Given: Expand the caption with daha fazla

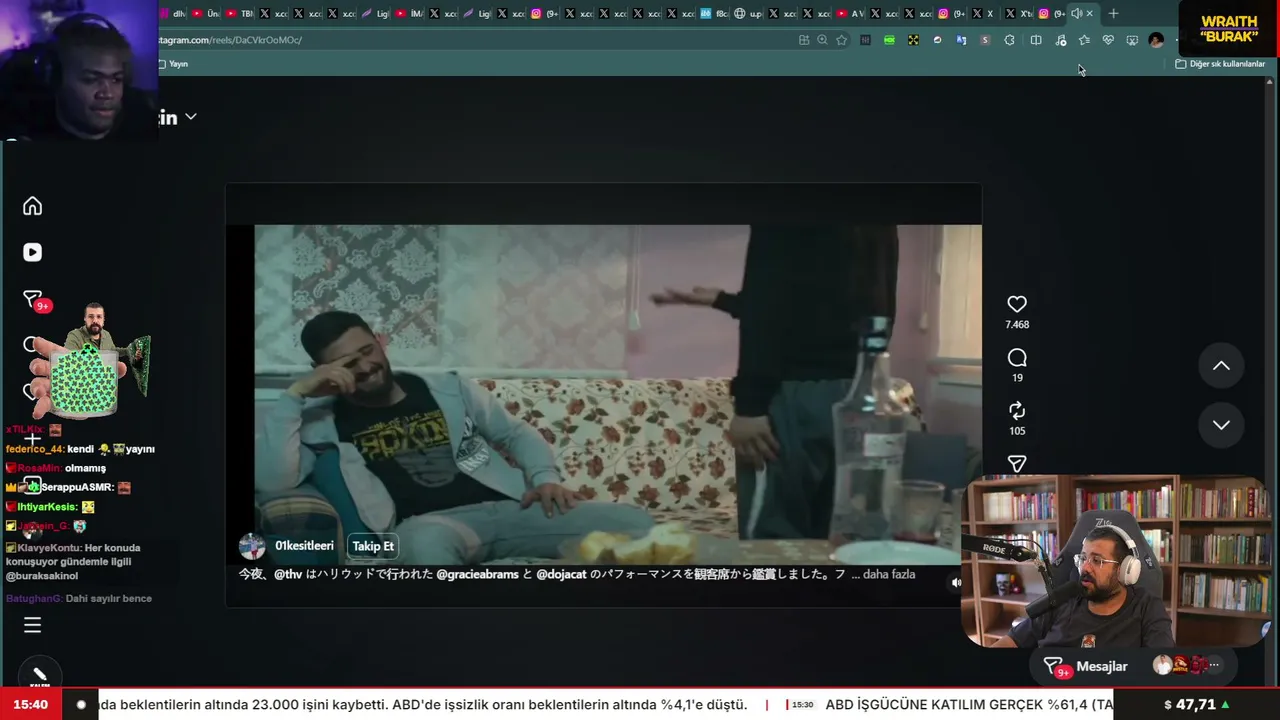Looking at the screenshot, I should tap(890, 574).
